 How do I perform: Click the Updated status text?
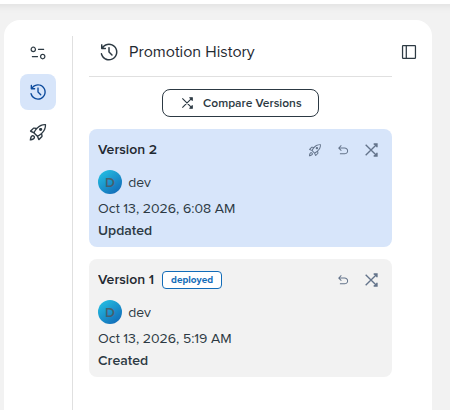click(x=125, y=231)
